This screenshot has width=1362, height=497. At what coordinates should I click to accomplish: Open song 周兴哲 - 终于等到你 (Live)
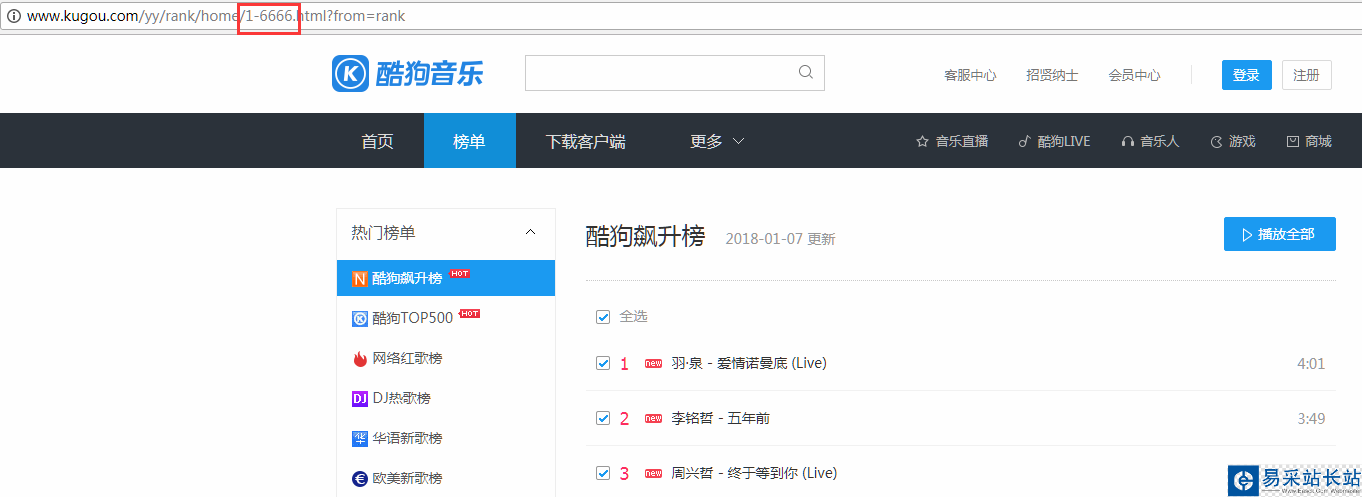[754, 473]
